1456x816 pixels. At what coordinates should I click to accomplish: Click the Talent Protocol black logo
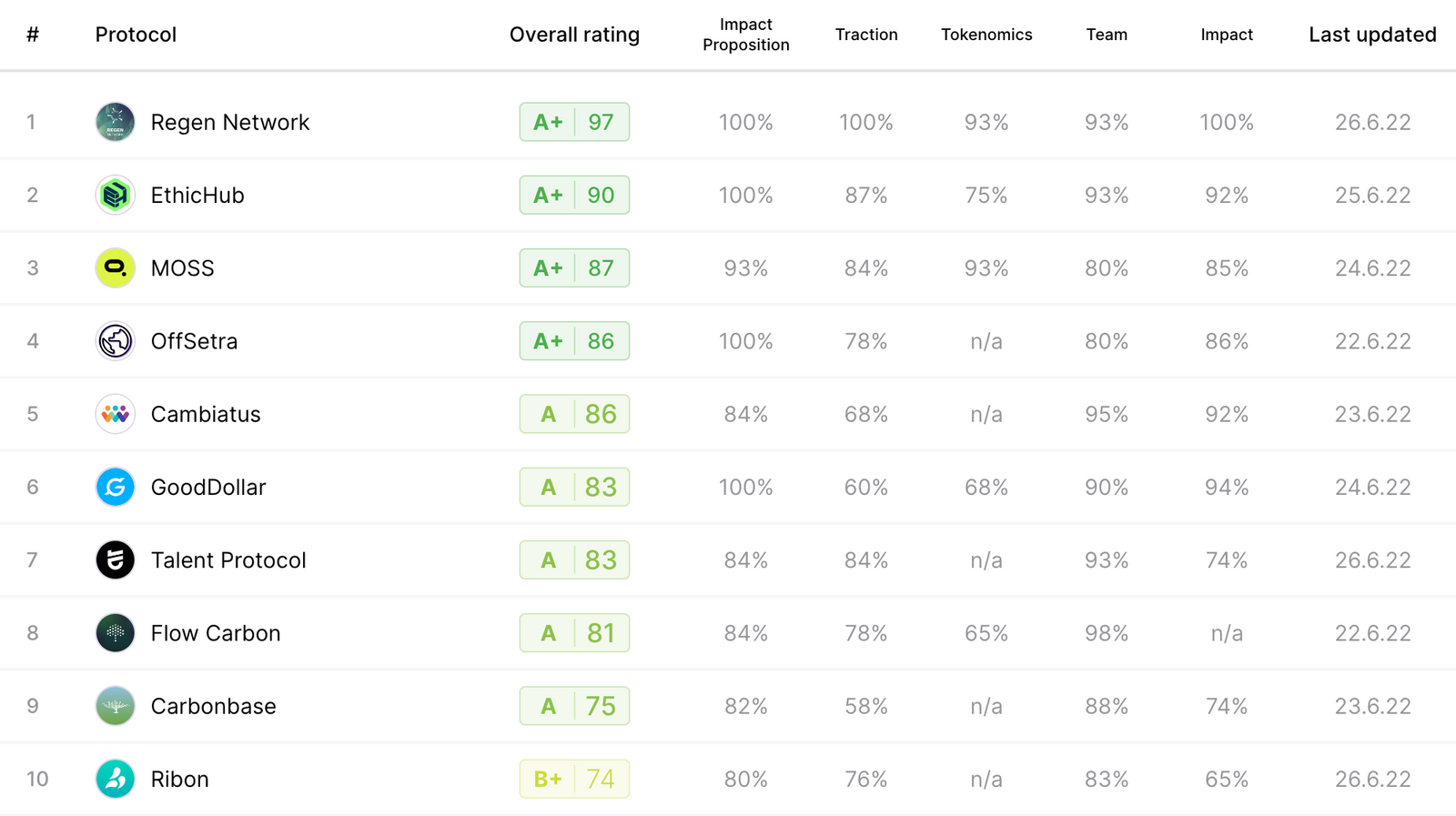(x=116, y=560)
